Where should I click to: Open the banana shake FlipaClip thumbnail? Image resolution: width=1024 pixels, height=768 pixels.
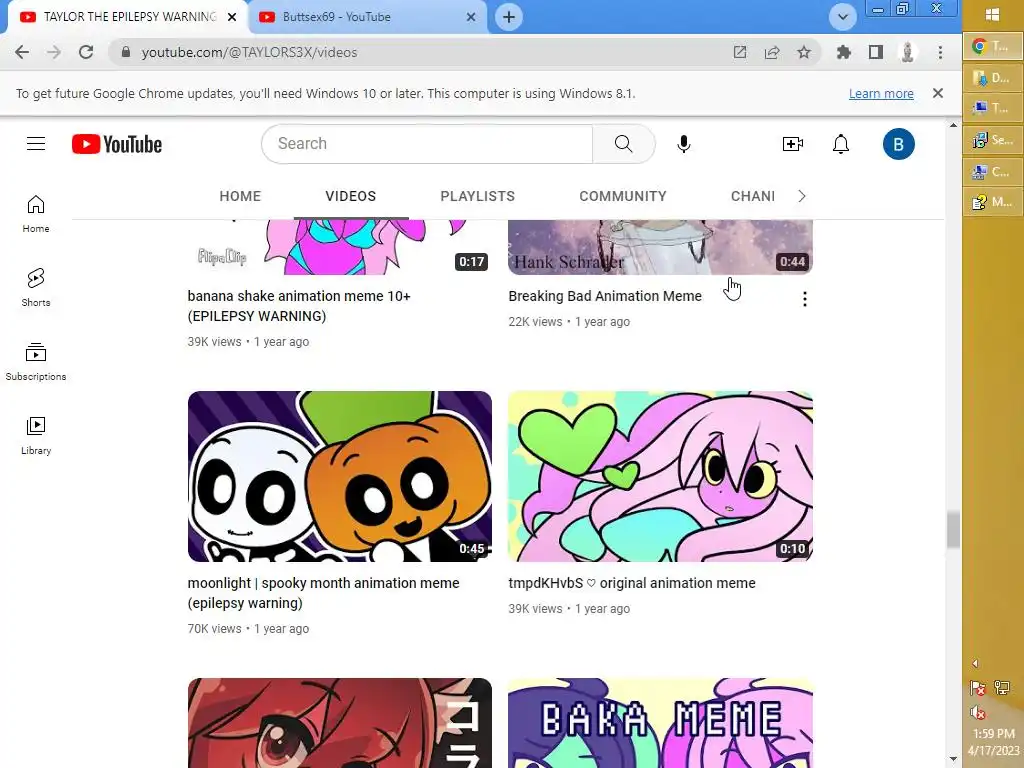point(340,248)
